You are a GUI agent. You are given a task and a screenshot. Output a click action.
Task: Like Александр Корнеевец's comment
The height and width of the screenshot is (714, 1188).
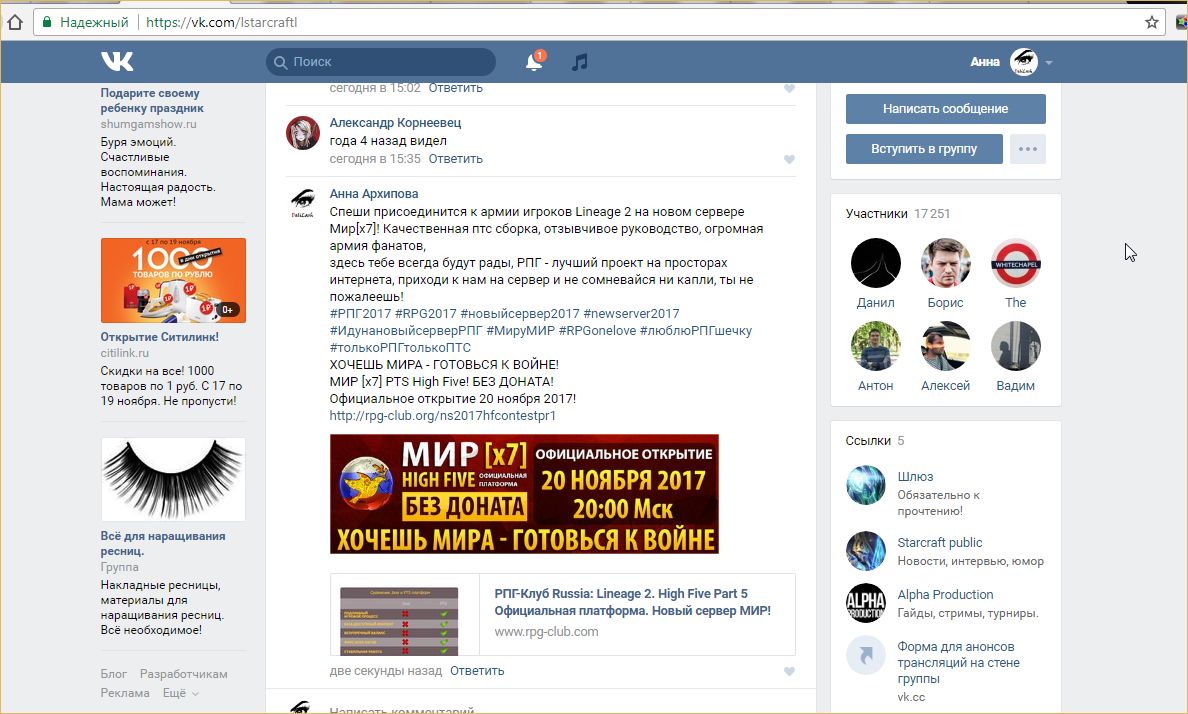789,159
